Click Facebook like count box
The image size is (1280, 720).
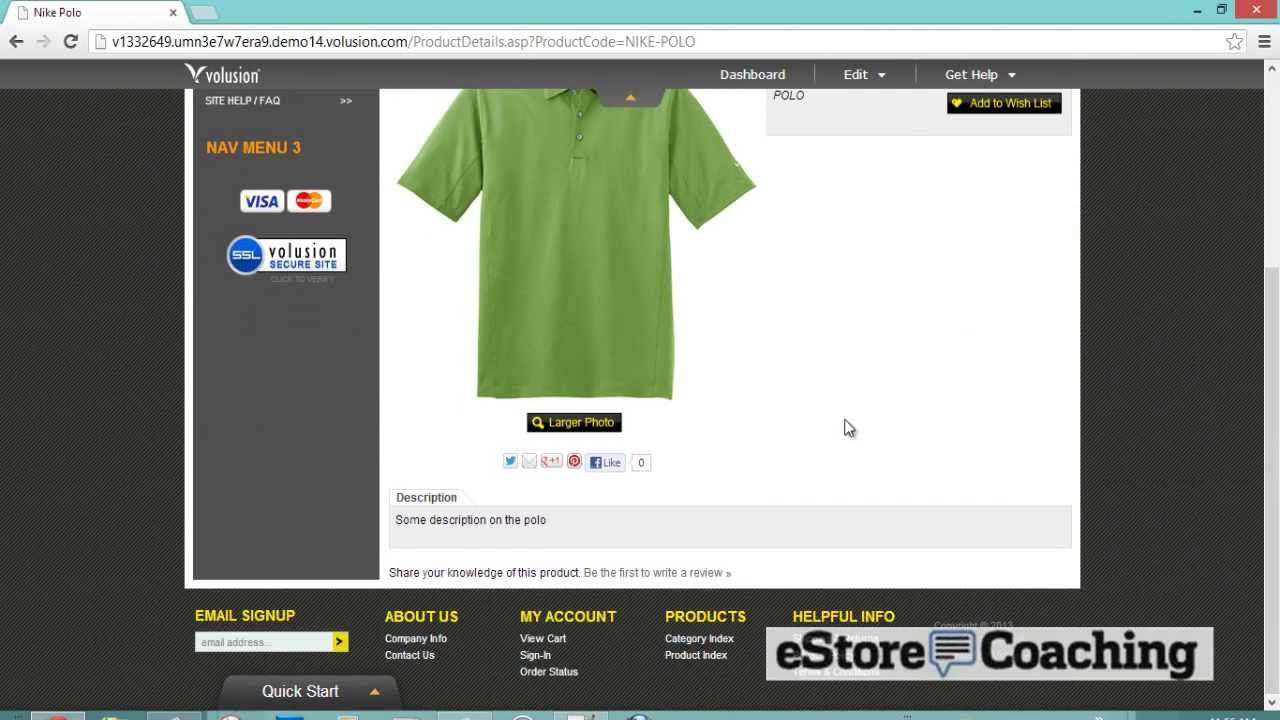641,462
